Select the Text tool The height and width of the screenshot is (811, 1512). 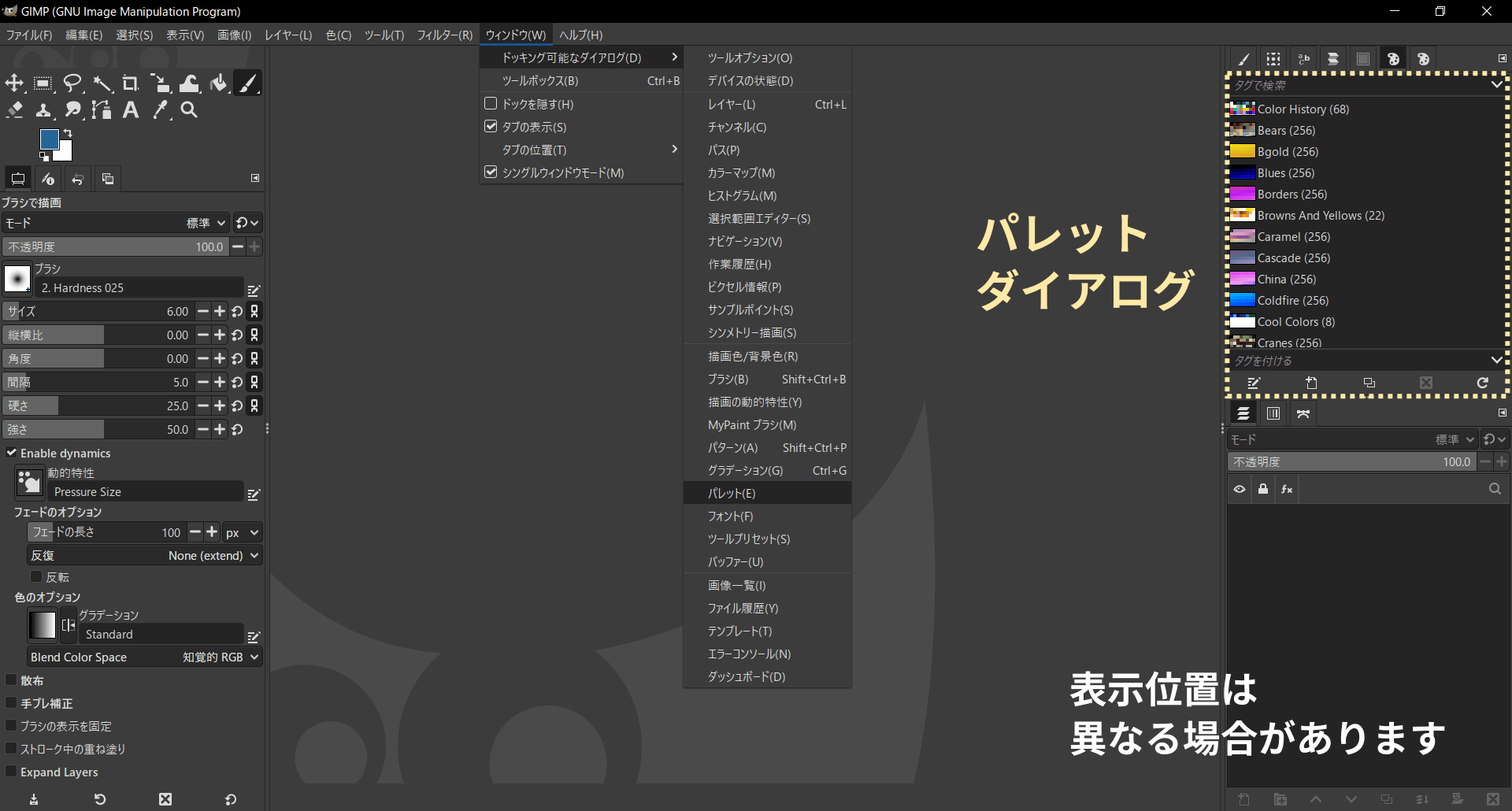(131, 110)
